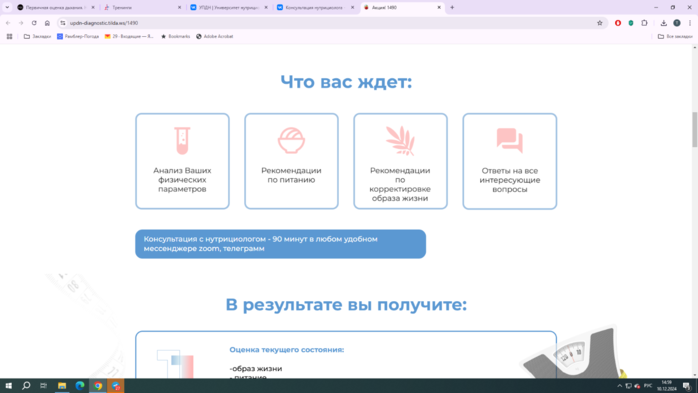The height and width of the screenshot is (393, 698).
Task: Click Ответы на все интересующие вопросы
Action: [510, 180]
